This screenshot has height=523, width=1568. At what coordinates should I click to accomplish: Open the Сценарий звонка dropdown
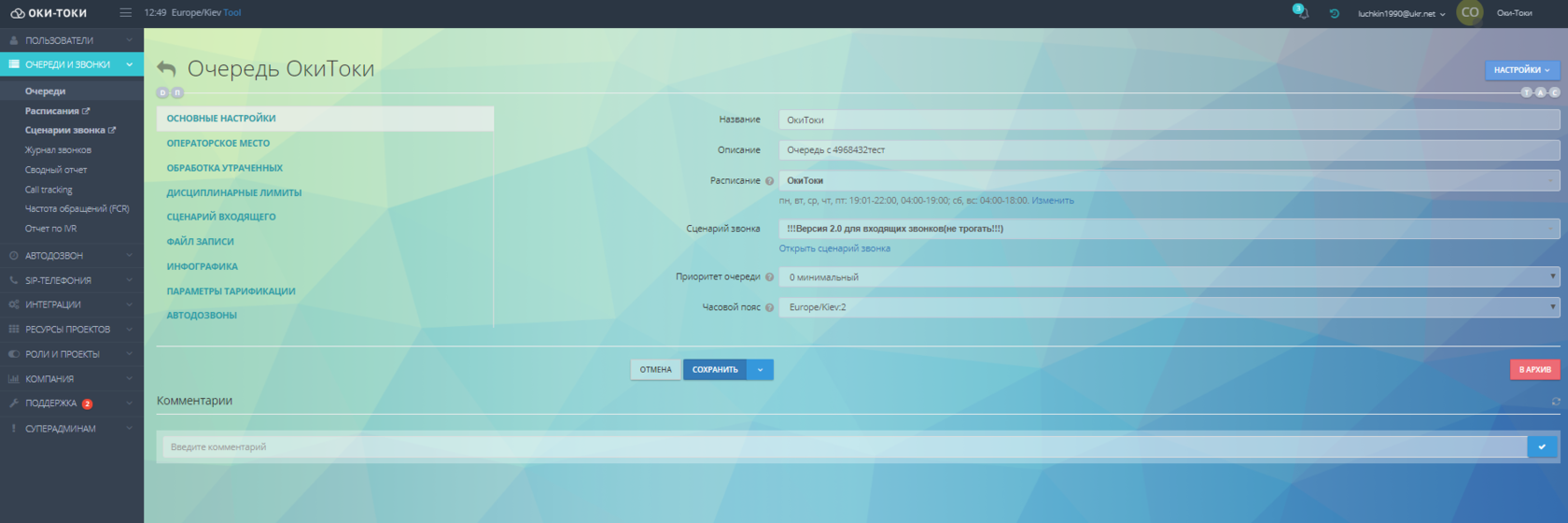1169,229
